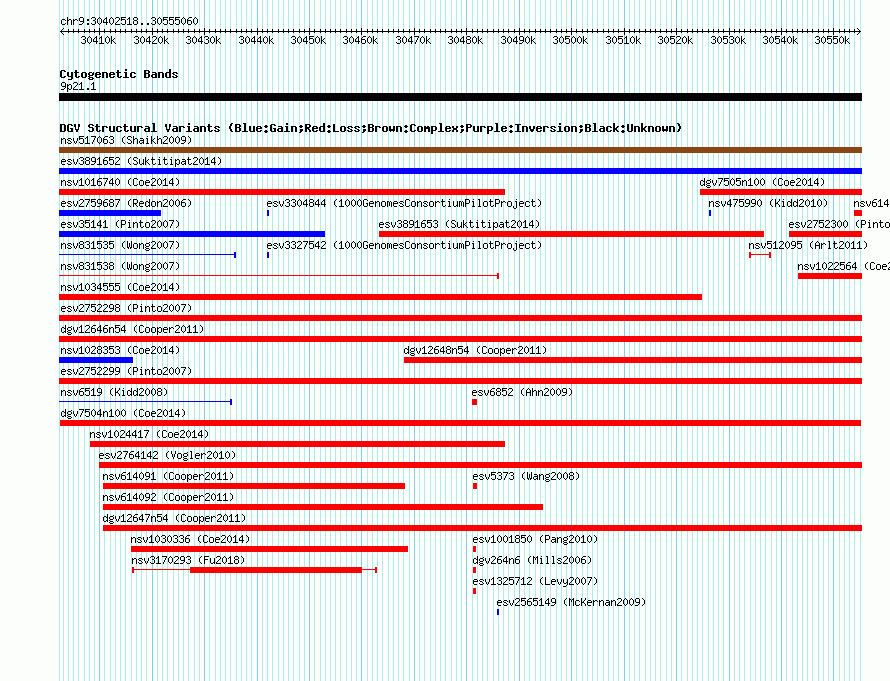Click nsv1034555 (Coe2014) label

[120, 287]
